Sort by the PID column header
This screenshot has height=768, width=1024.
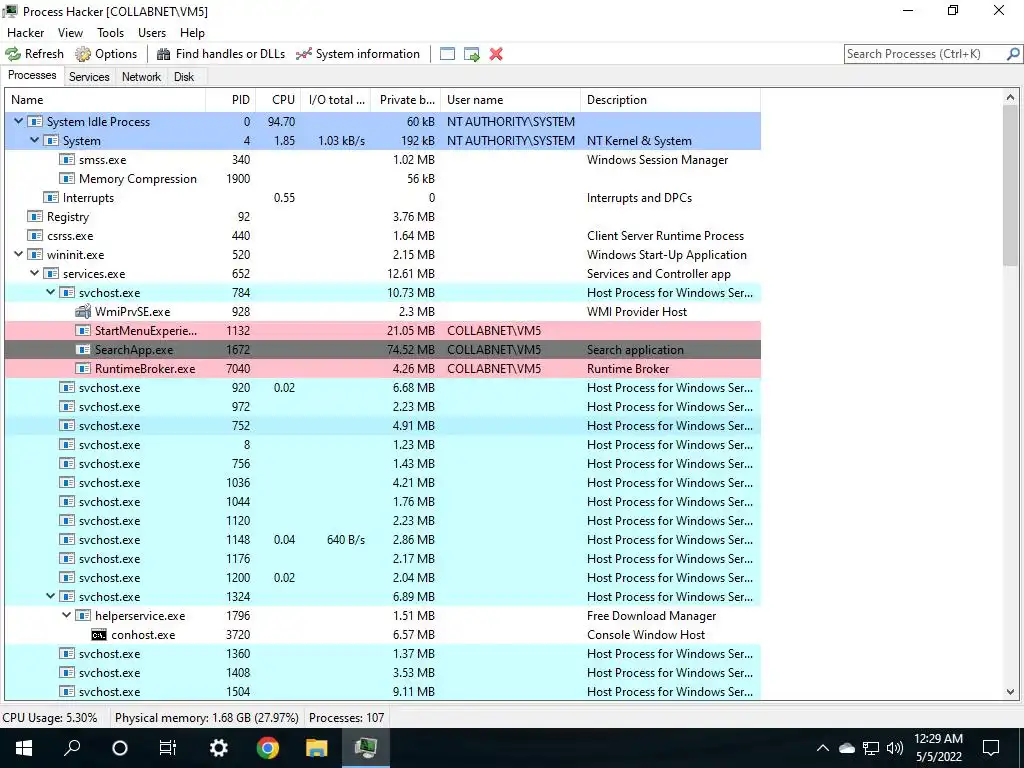[231, 100]
